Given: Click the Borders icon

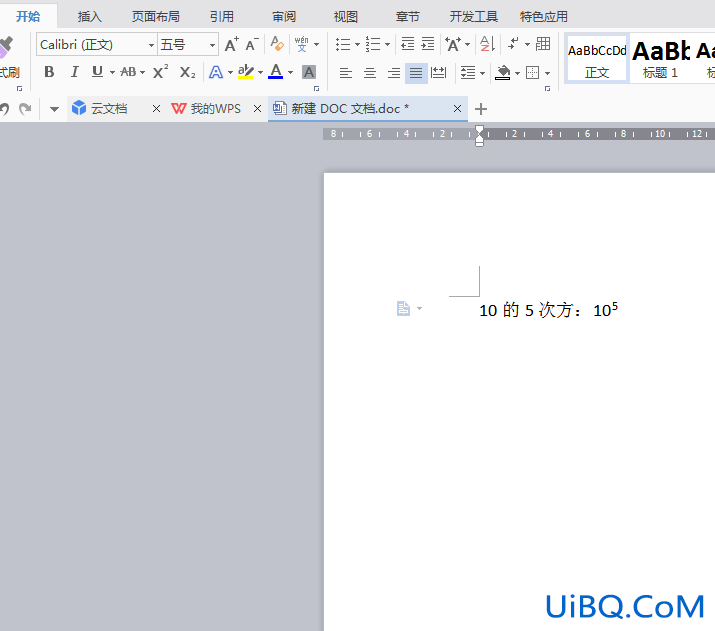Looking at the screenshot, I should (533, 72).
